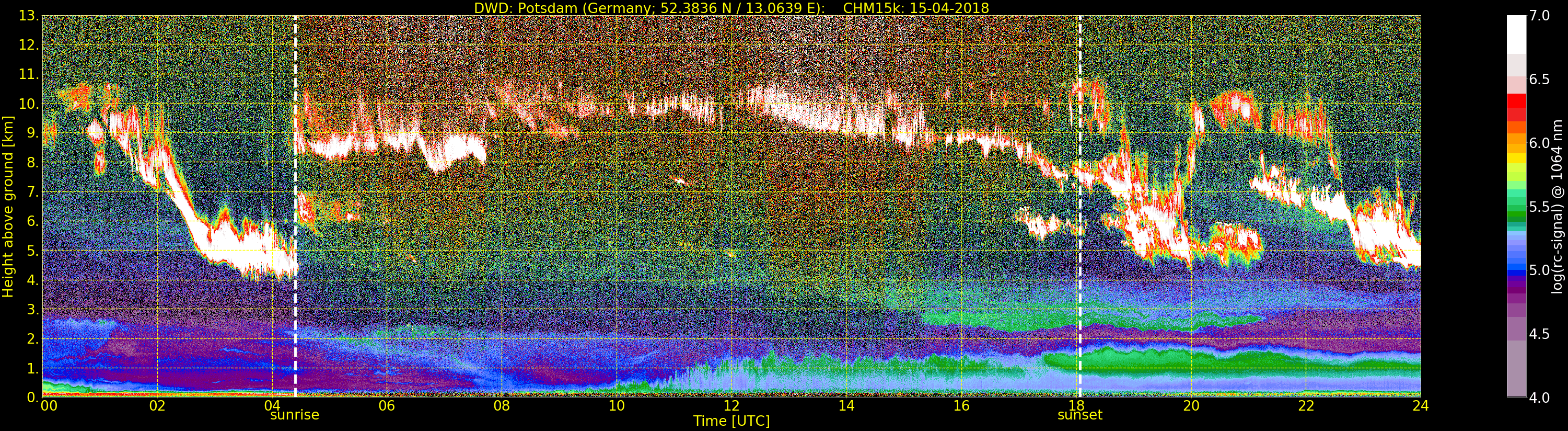Click the 'Time [UTC]' axis label
The height and width of the screenshot is (431, 1568).
point(731,421)
